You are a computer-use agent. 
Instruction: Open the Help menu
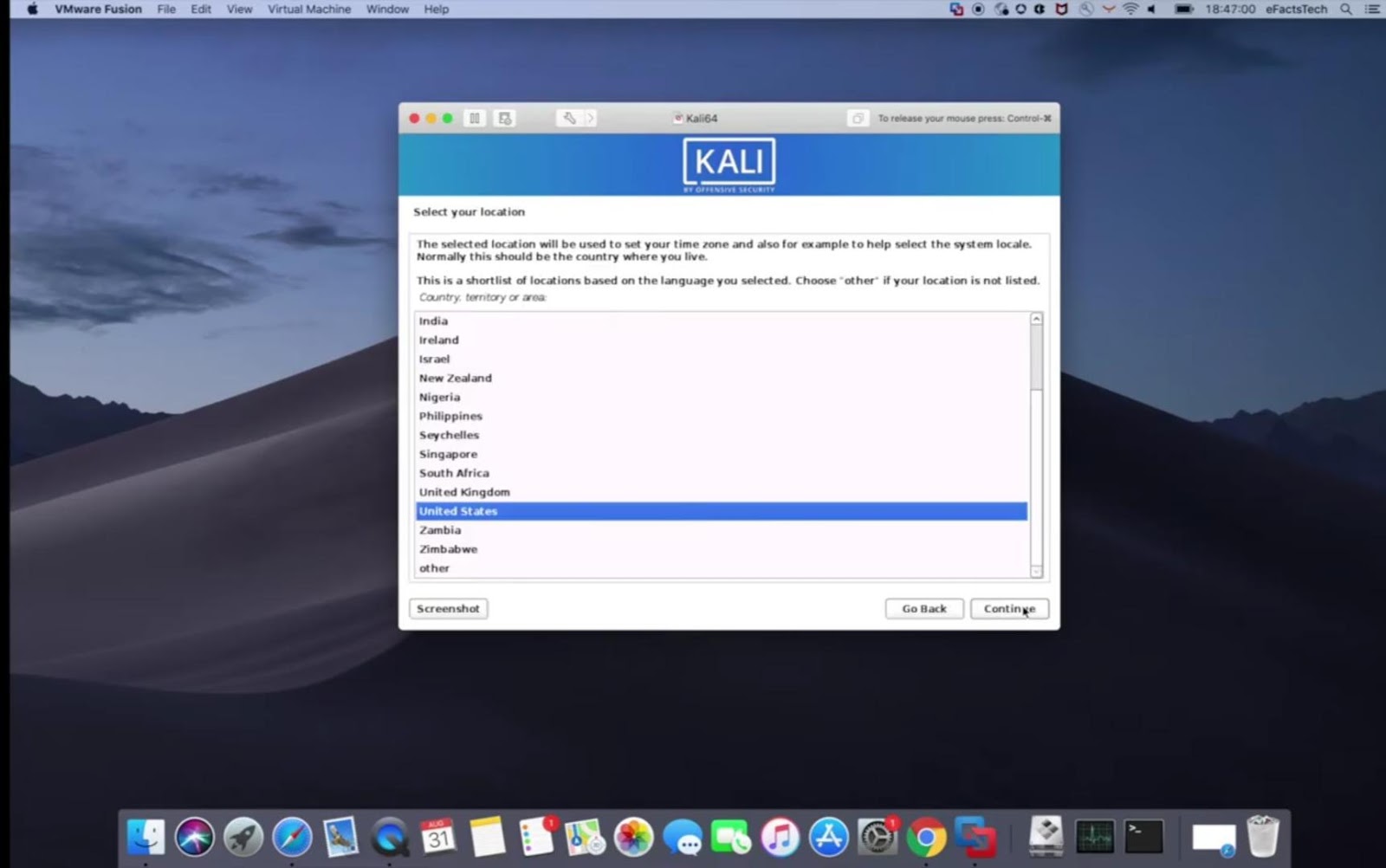coord(437,9)
